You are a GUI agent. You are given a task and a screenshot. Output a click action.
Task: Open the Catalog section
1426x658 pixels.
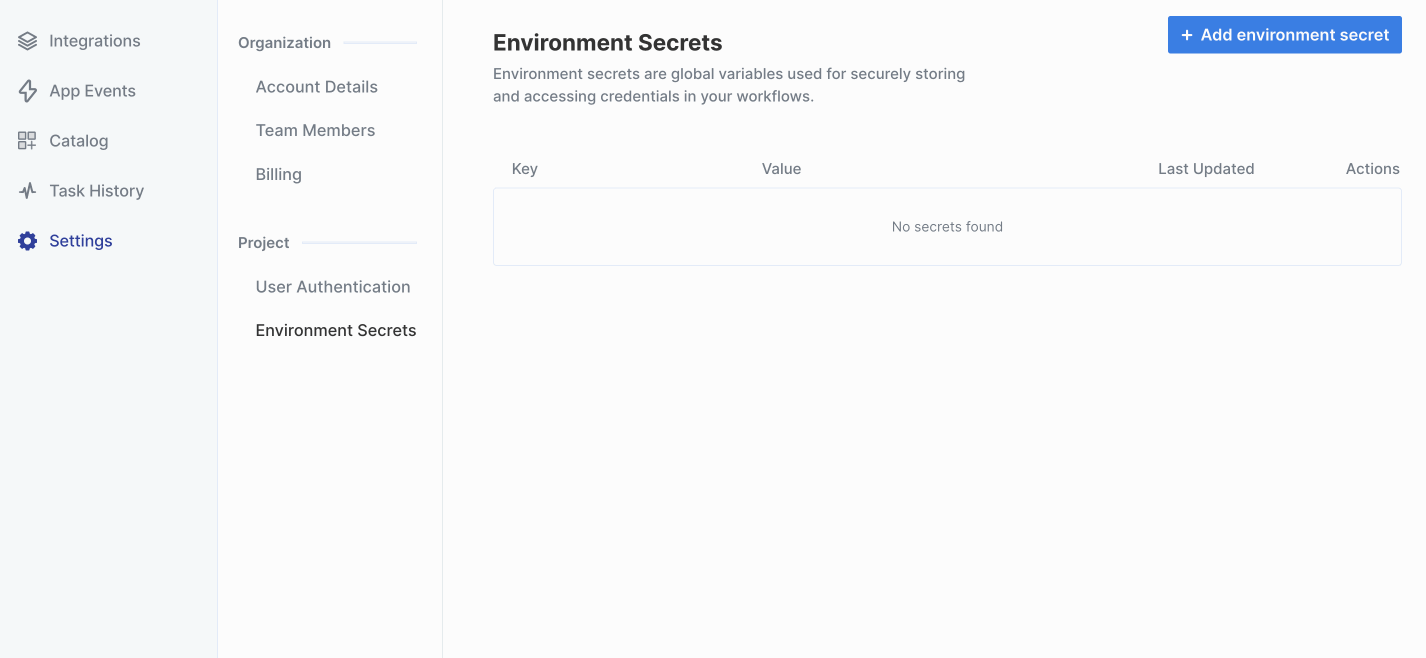coord(78,141)
